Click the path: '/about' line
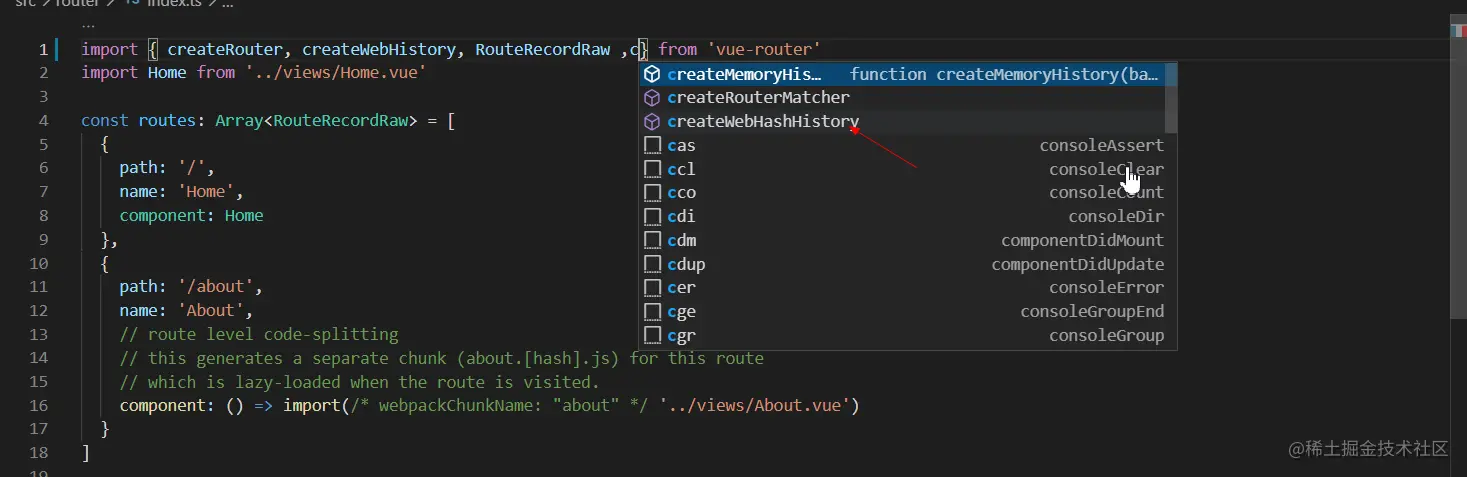 pos(191,287)
